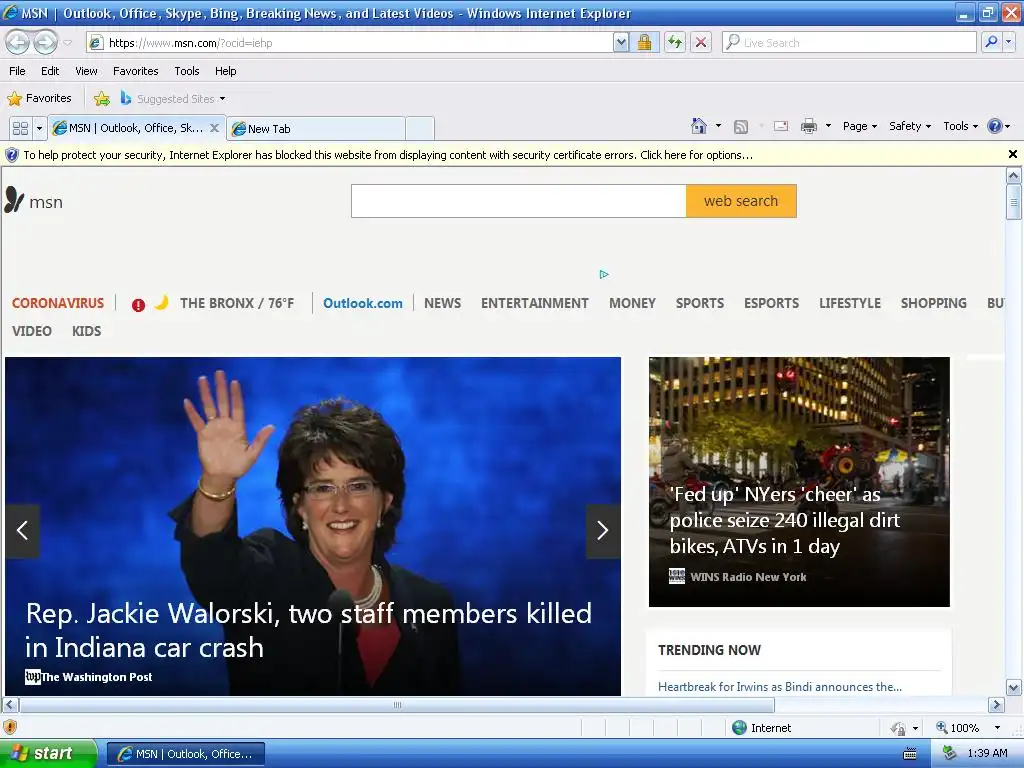The height and width of the screenshot is (768, 1024).
Task: Click the MSN web search input field
Action: pos(519,200)
